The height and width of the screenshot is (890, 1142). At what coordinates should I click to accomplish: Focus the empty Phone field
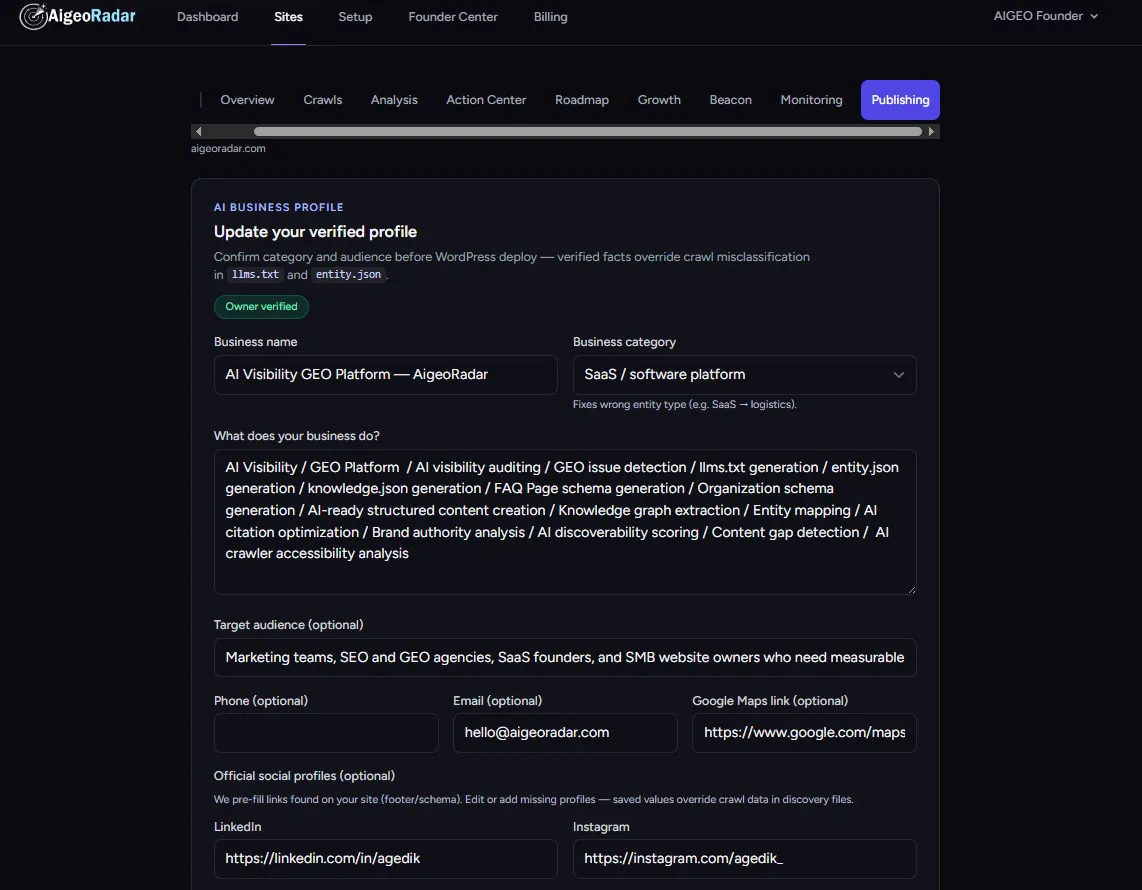click(326, 733)
